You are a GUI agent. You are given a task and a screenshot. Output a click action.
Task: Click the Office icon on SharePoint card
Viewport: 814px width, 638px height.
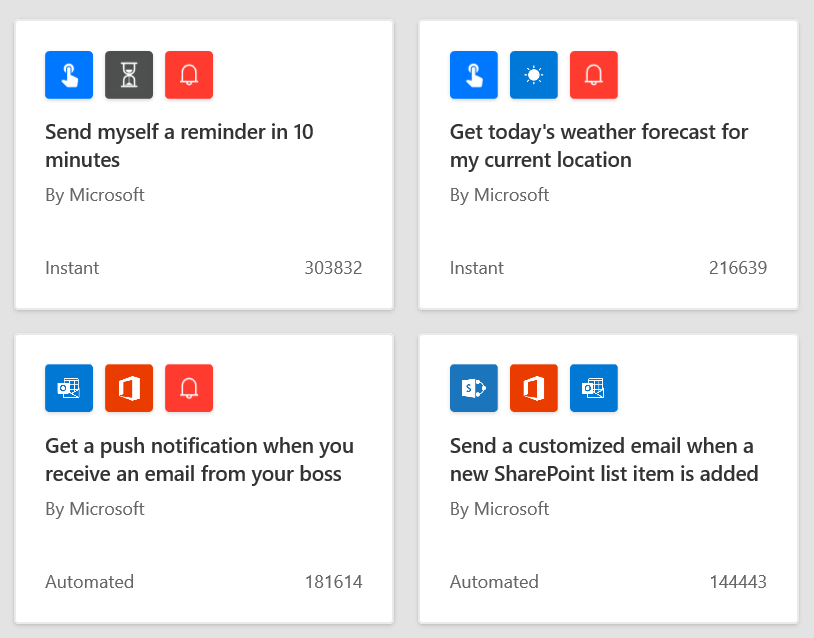534,388
